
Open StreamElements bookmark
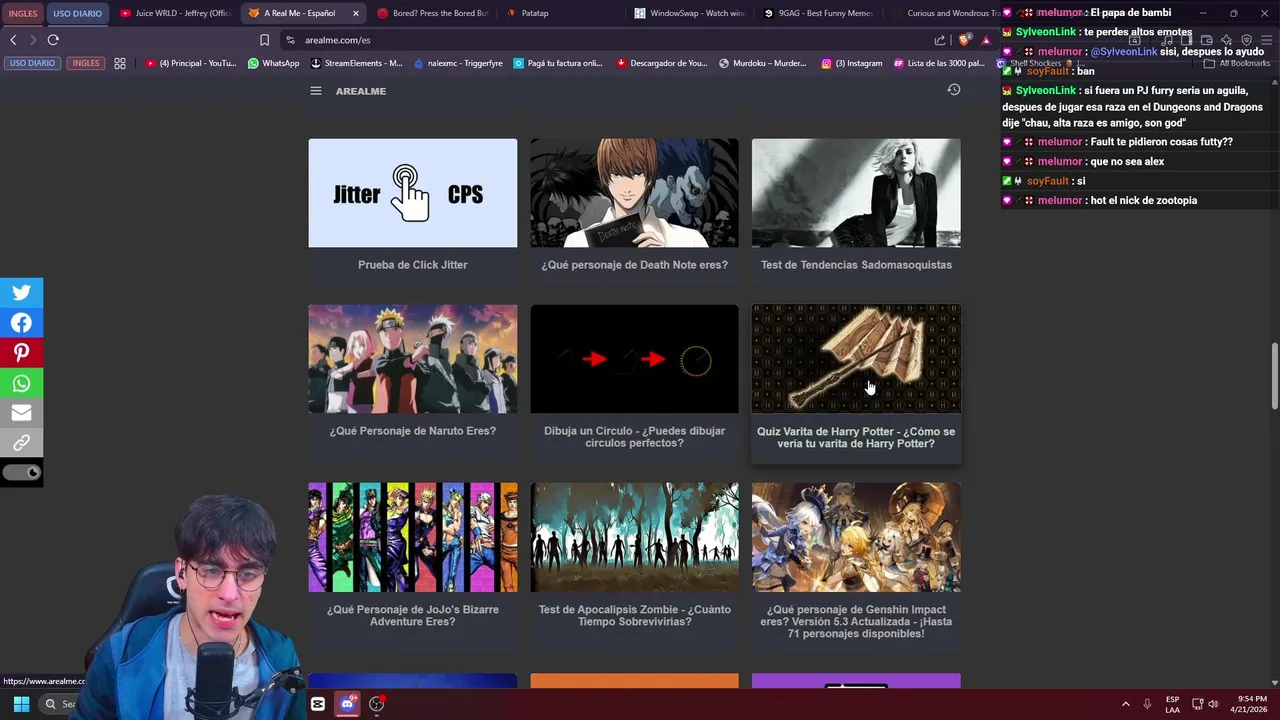click(357, 63)
